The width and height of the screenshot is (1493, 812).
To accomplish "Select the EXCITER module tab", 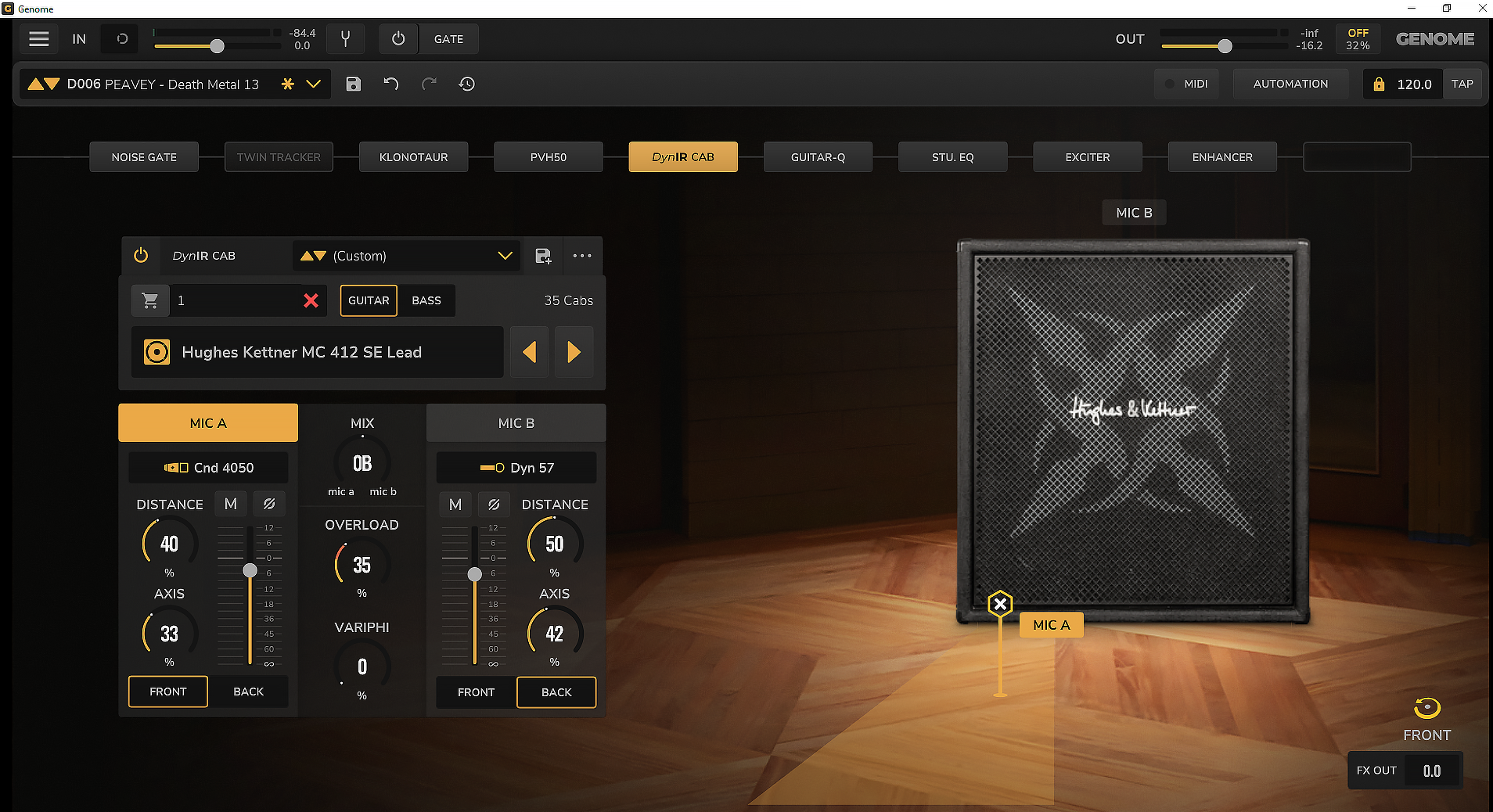I will [x=1088, y=157].
